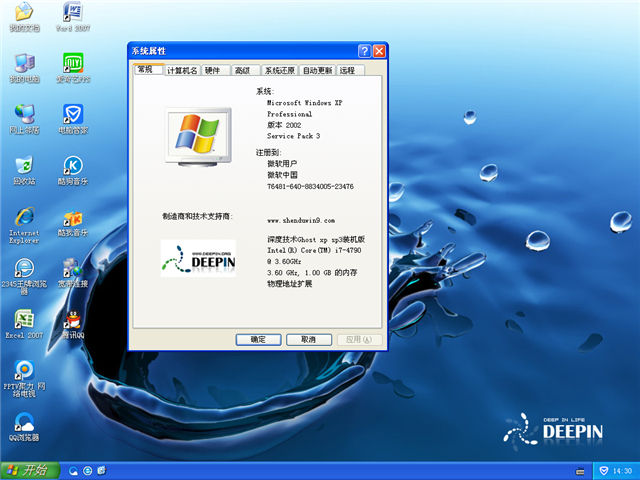Switch to the 自动更新 tab
The width and height of the screenshot is (640, 480).
pos(317,70)
